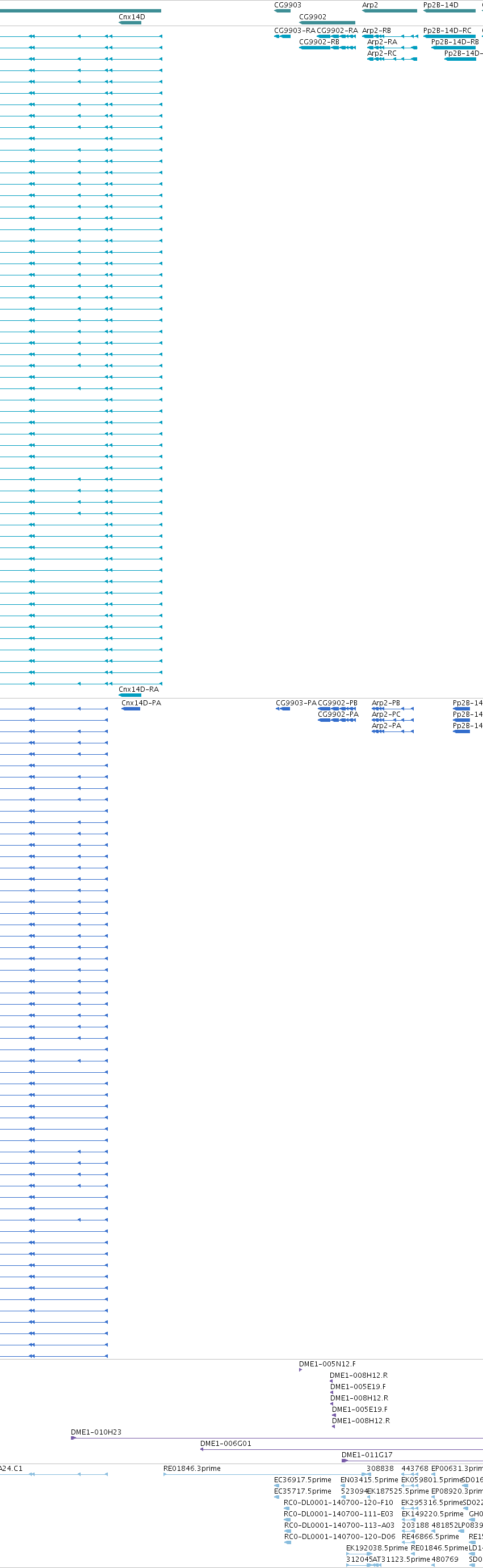Click the EN03415.5prime EST label
Viewport: 483px width, 1568px height.
point(369,1481)
